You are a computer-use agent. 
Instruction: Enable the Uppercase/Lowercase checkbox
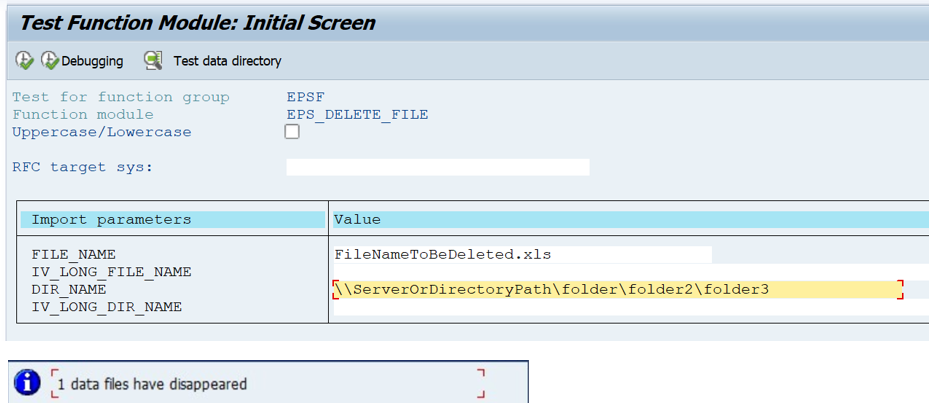tap(292, 132)
